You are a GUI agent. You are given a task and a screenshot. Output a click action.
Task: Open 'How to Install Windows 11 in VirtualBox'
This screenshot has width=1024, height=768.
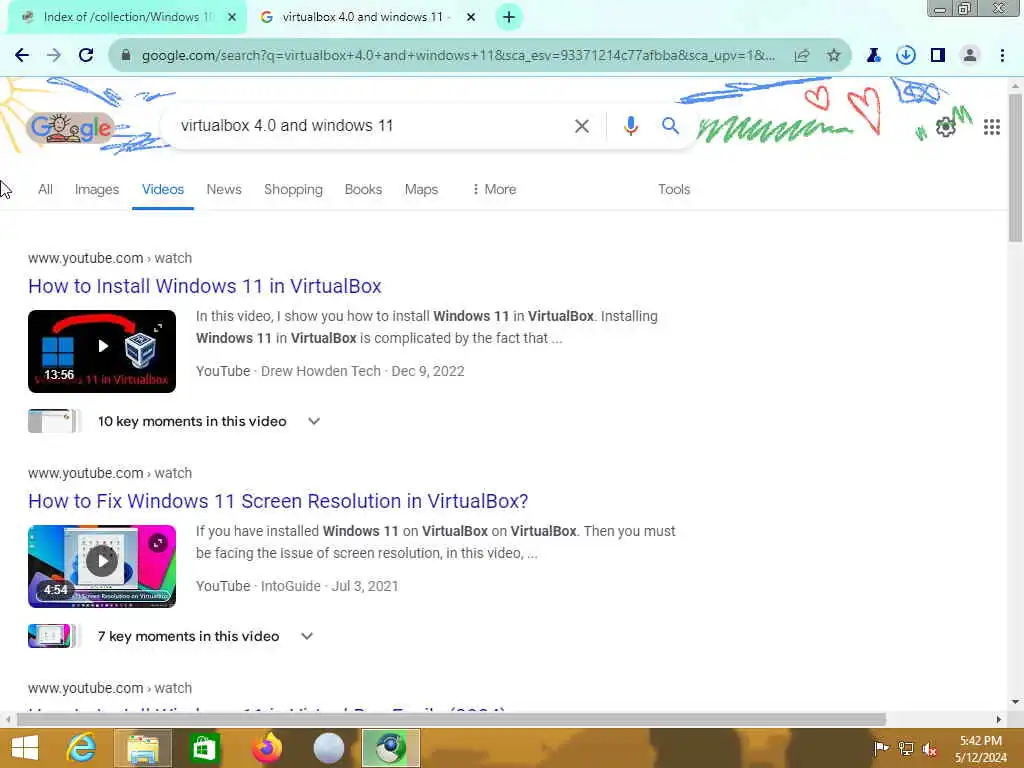(x=204, y=286)
